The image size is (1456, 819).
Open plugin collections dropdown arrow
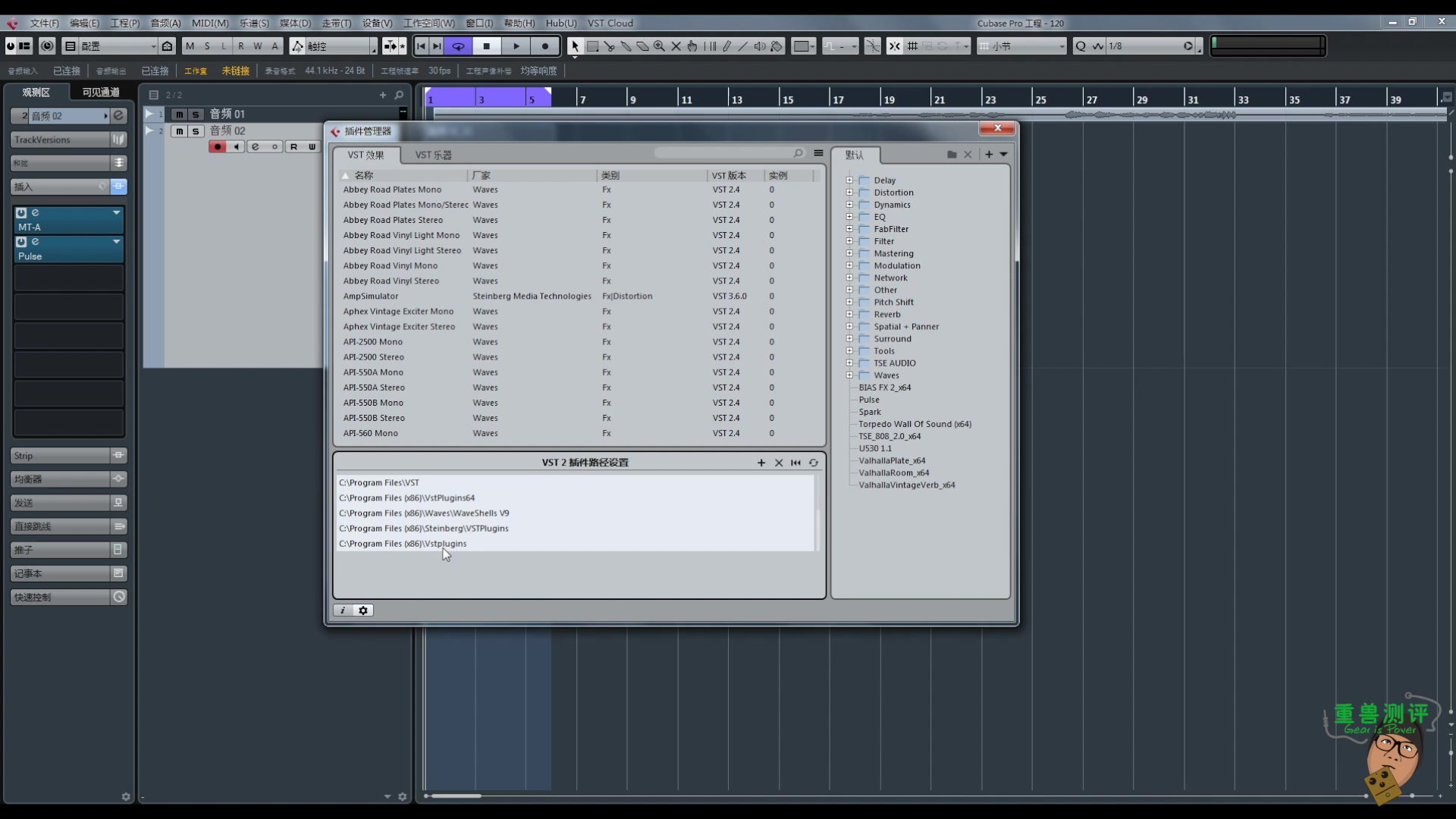[x=1004, y=155]
